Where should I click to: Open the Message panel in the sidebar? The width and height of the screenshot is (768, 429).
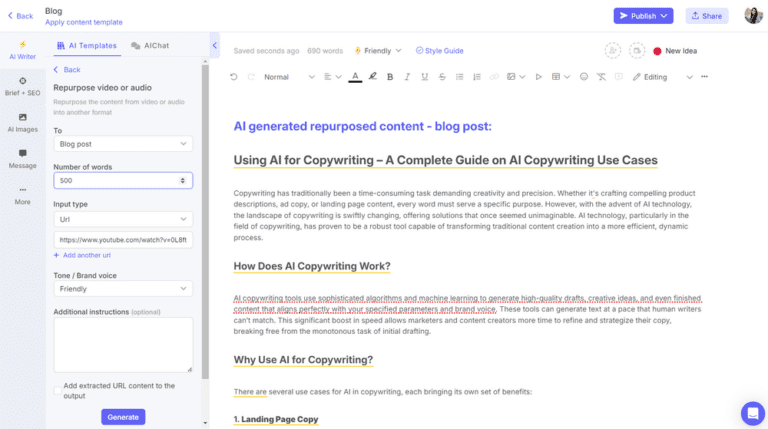tap(22, 158)
